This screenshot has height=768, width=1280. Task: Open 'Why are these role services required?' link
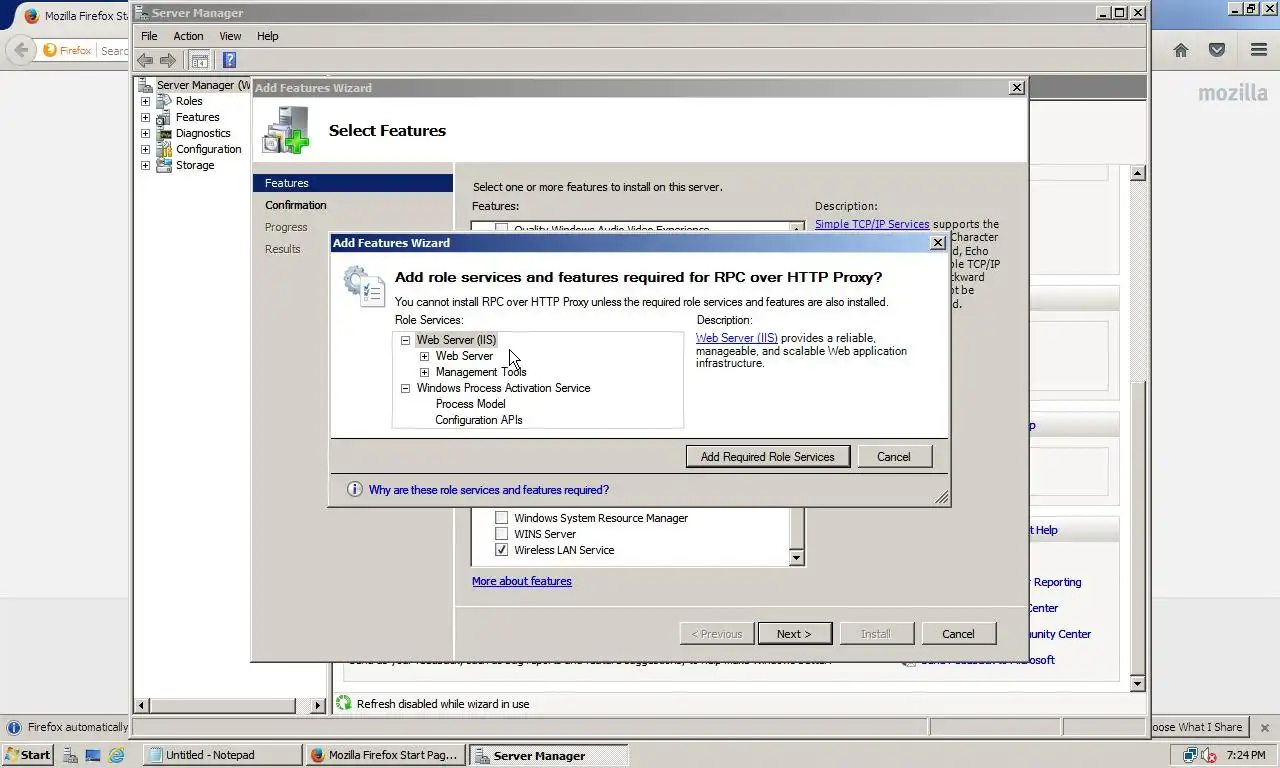(489, 490)
